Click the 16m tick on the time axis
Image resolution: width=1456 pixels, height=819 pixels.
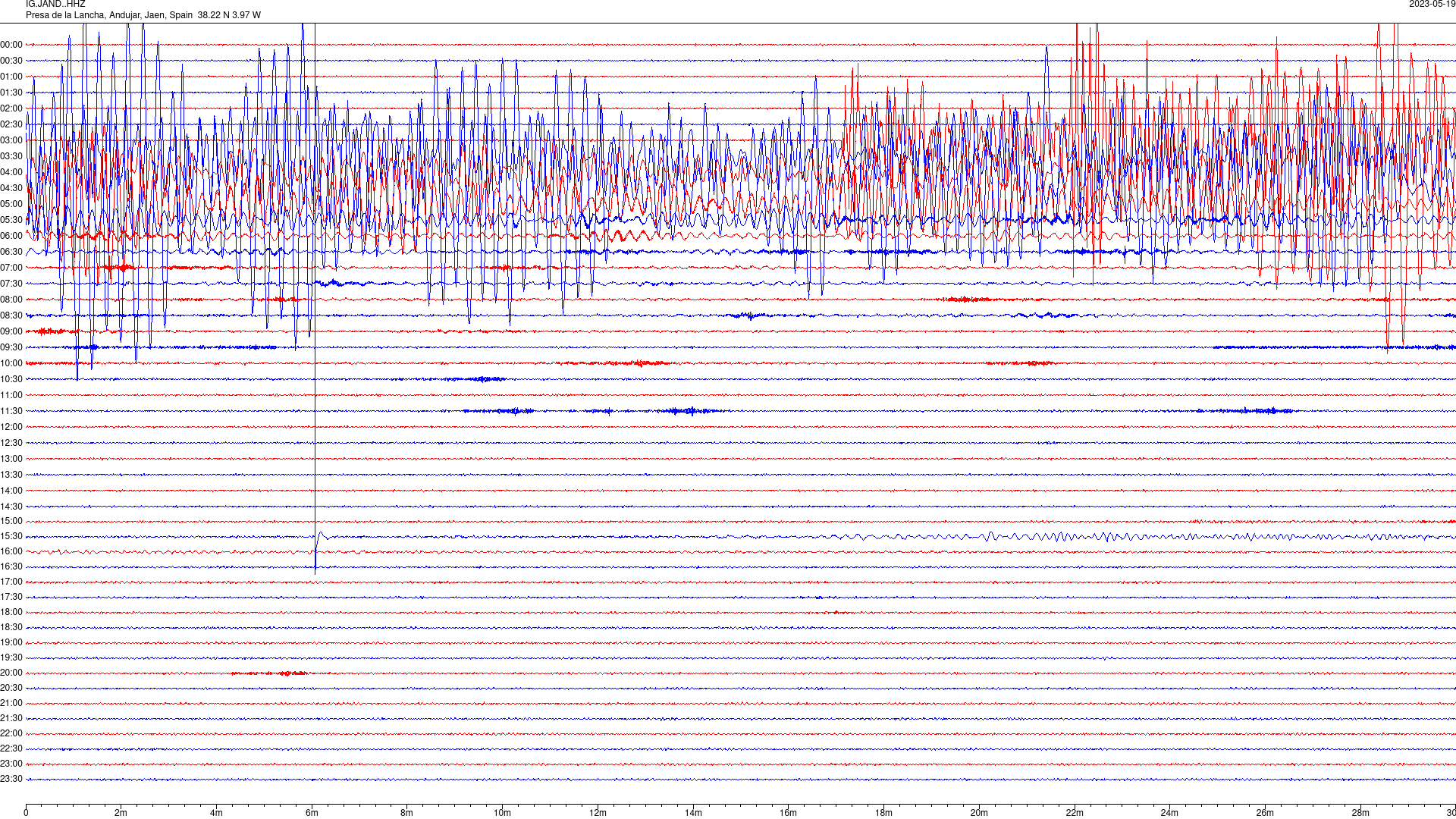[x=789, y=813]
